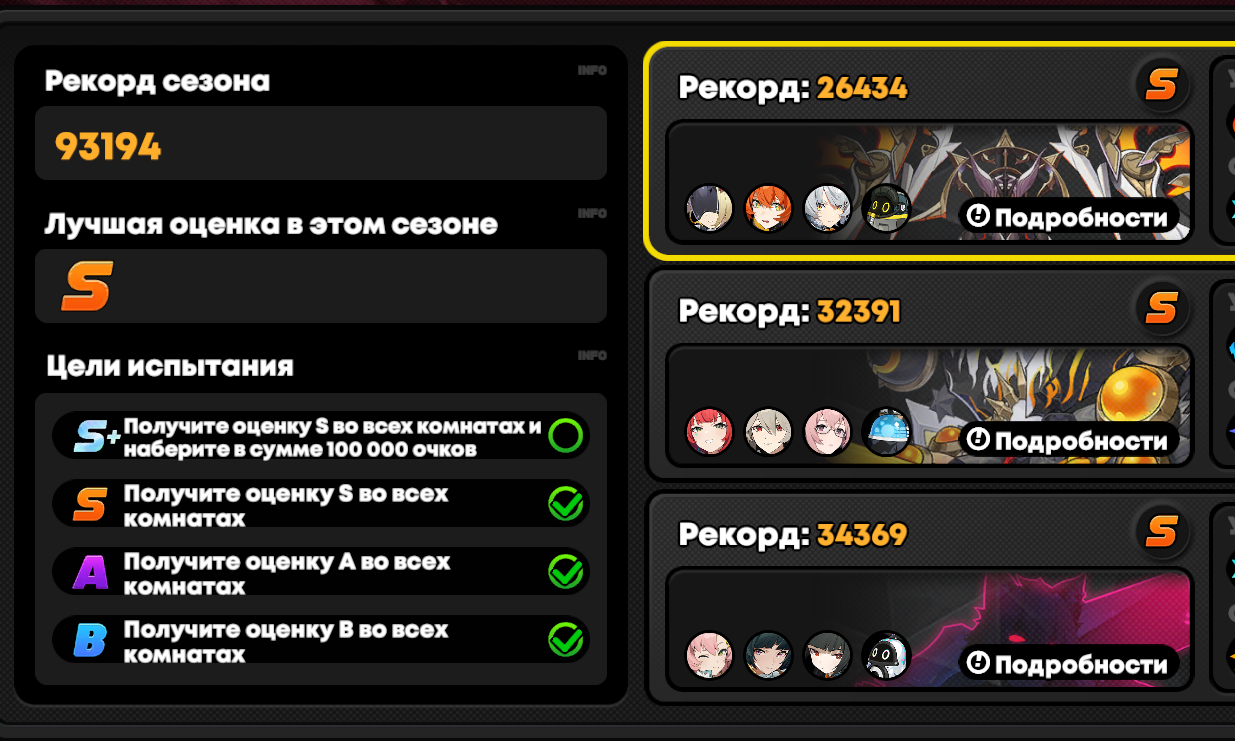
Task: Click the checkmark for S rating all rooms goal
Action: [x=566, y=504]
